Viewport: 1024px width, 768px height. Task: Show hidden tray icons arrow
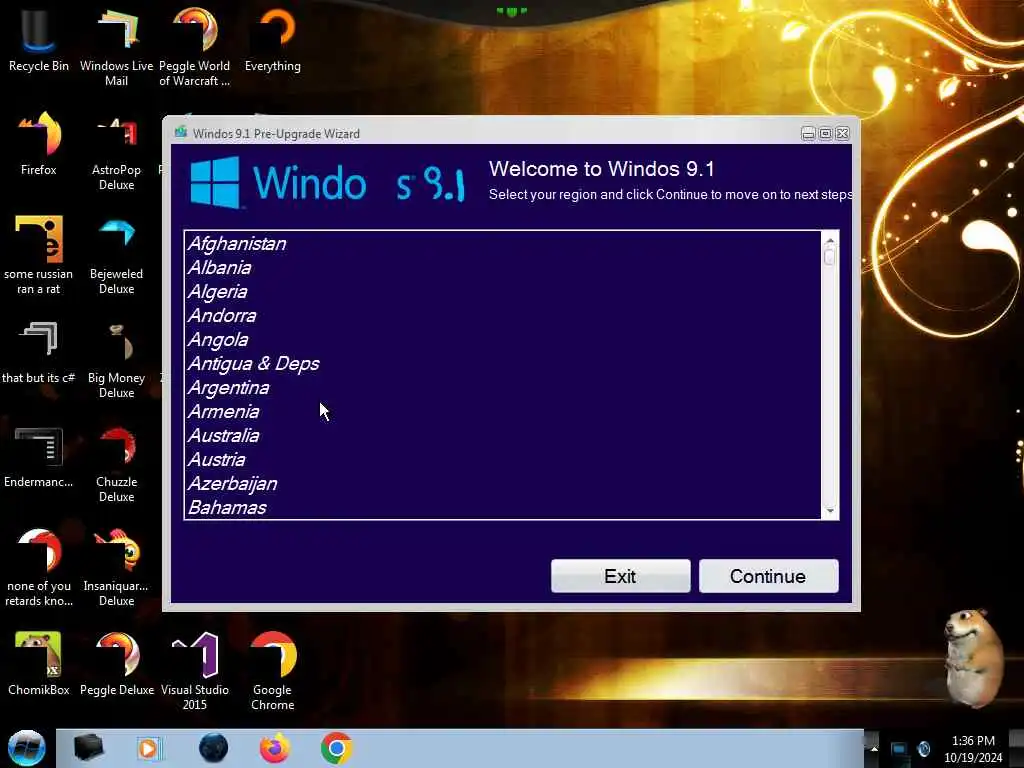(x=874, y=748)
